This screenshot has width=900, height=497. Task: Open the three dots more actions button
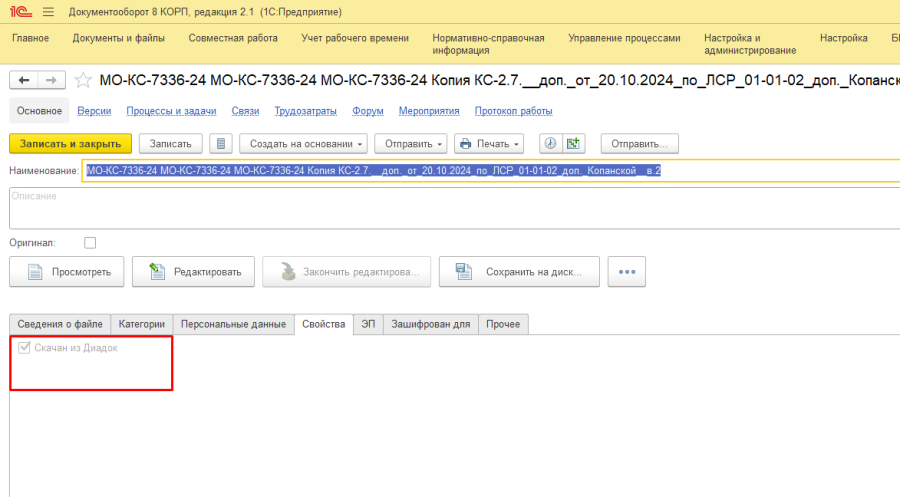[x=627, y=271]
